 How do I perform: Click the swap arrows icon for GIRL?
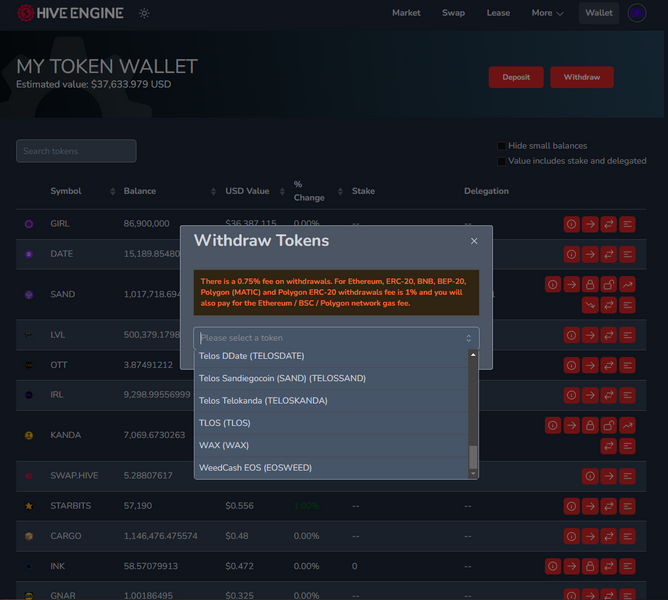tap(609, 224)
